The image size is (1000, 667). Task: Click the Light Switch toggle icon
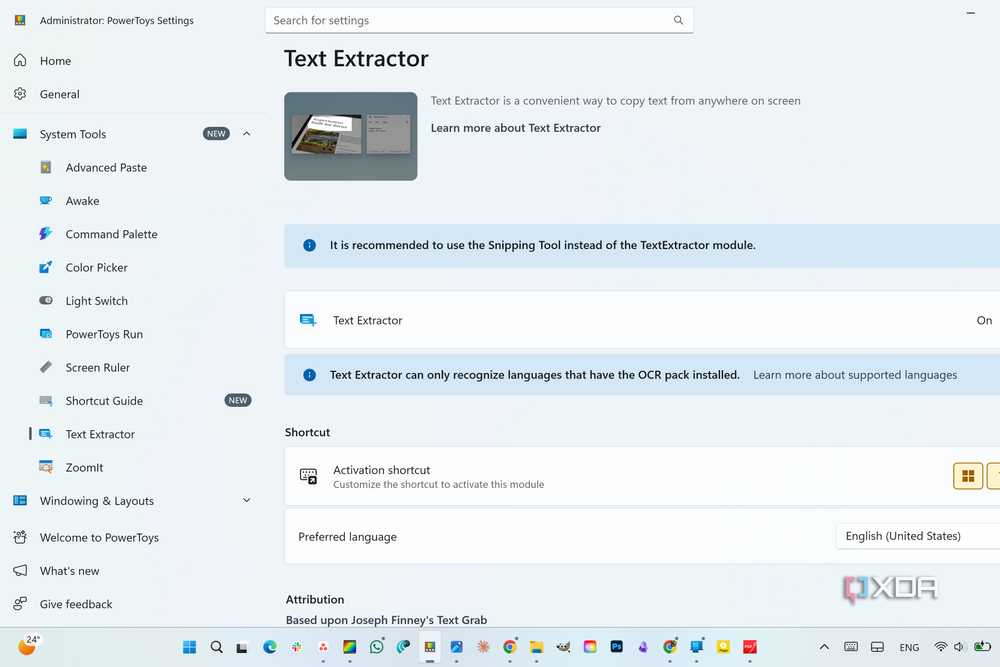pos(46,300)
